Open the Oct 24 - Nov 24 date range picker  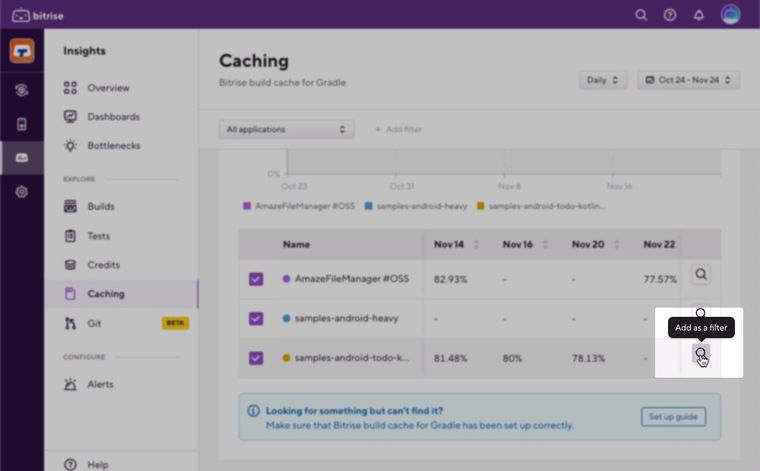(688, 80)
